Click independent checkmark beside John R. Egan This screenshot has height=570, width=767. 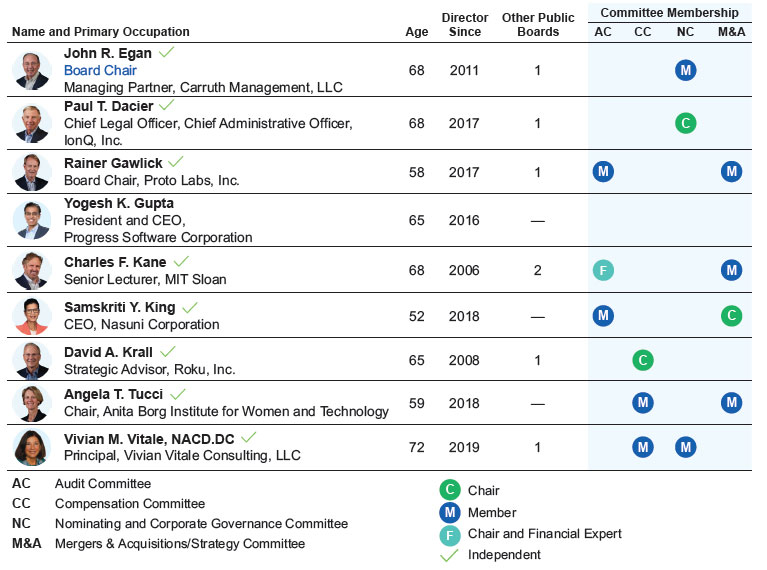click(x=167, y=51)
